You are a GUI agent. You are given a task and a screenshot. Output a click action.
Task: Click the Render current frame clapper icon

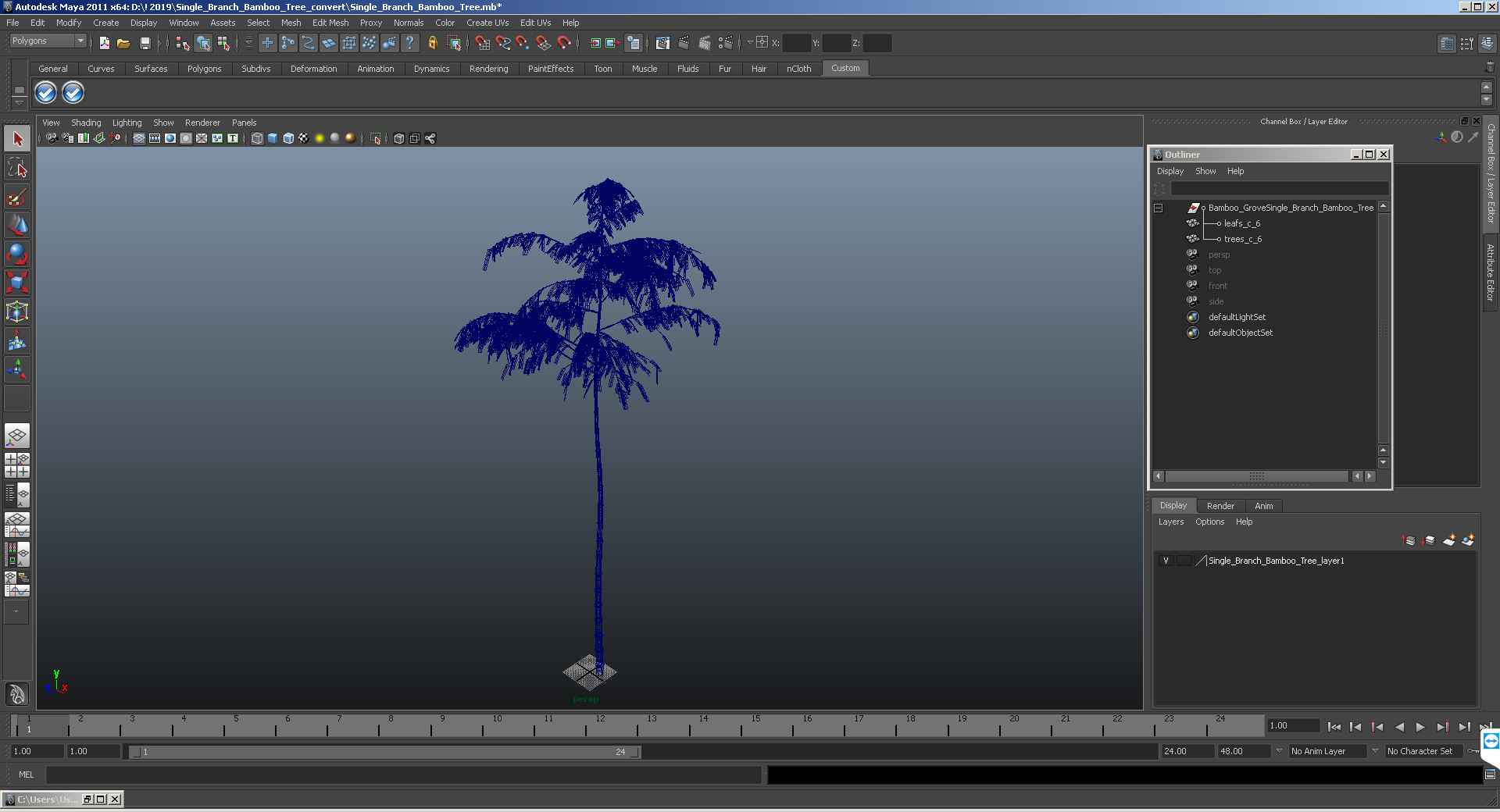coord(684,43)
